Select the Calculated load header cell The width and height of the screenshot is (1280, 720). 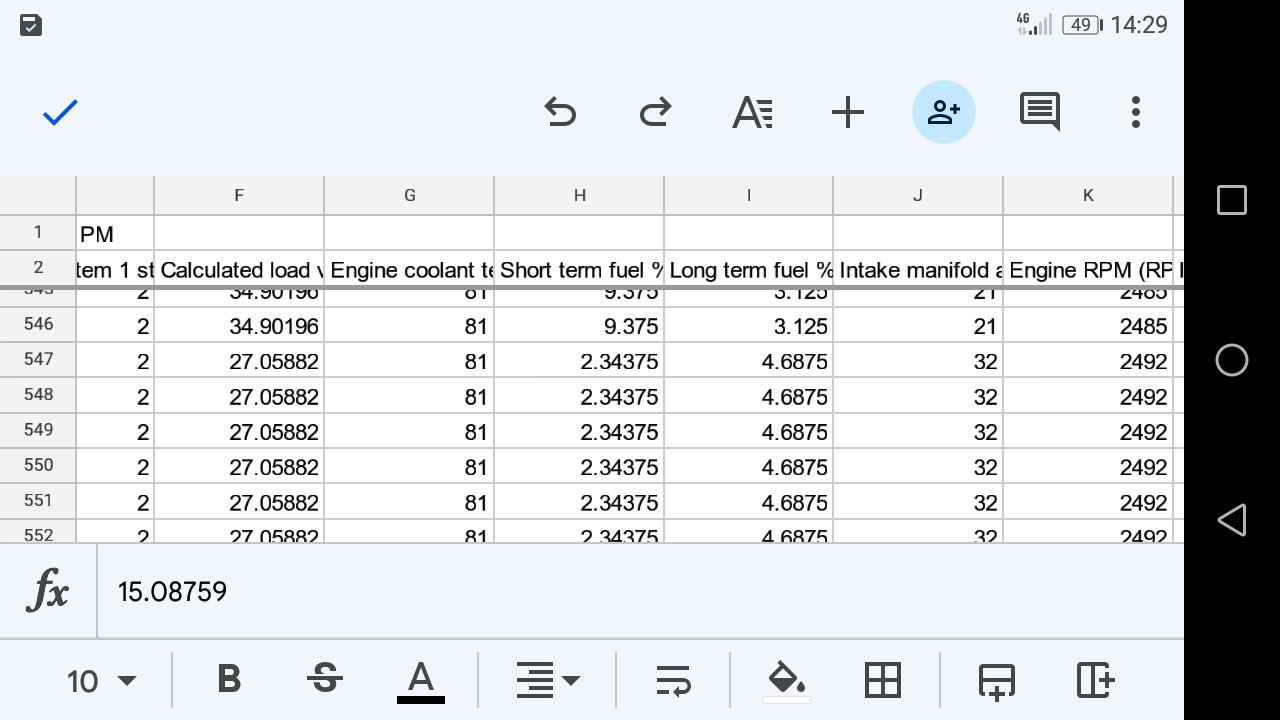[239, 269]
